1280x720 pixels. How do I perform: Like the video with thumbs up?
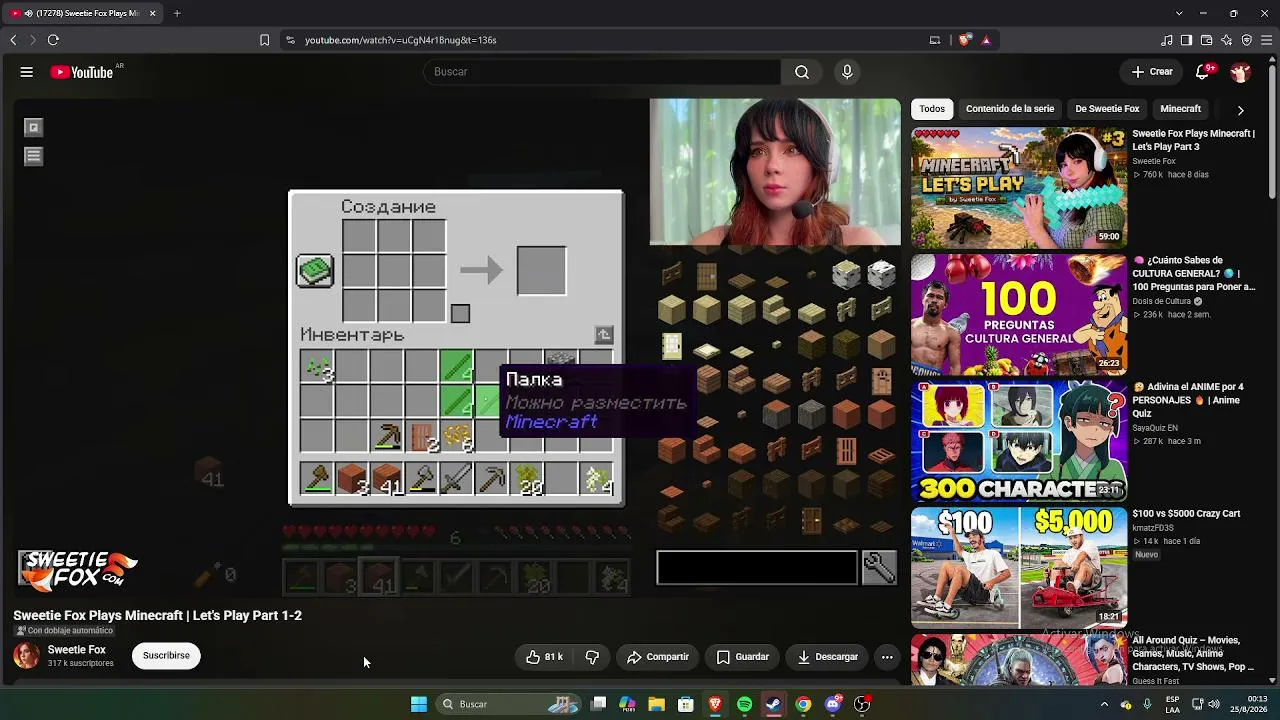click(x=544, y=657)
